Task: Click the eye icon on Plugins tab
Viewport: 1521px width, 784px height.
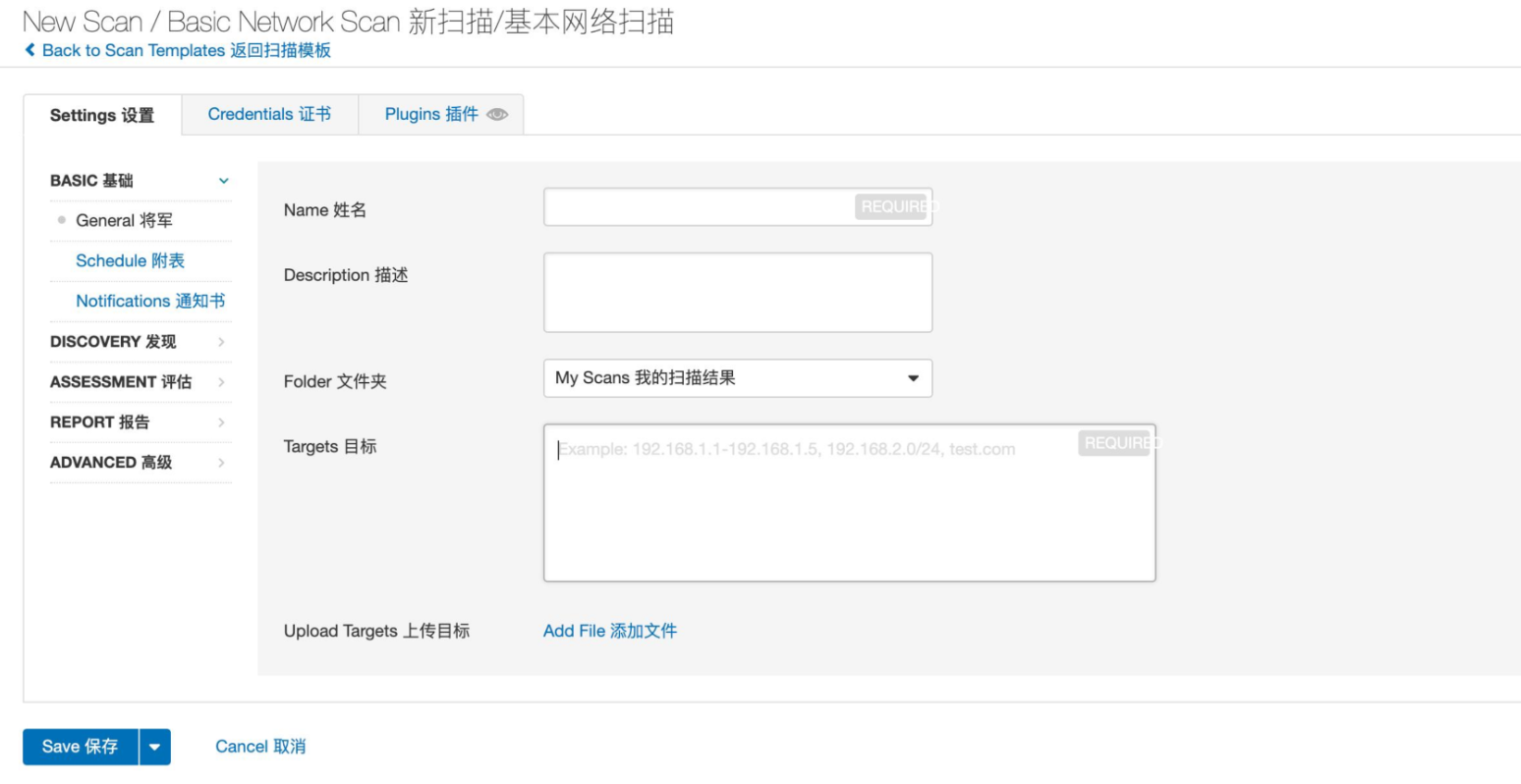Action: tap(497, 115)
